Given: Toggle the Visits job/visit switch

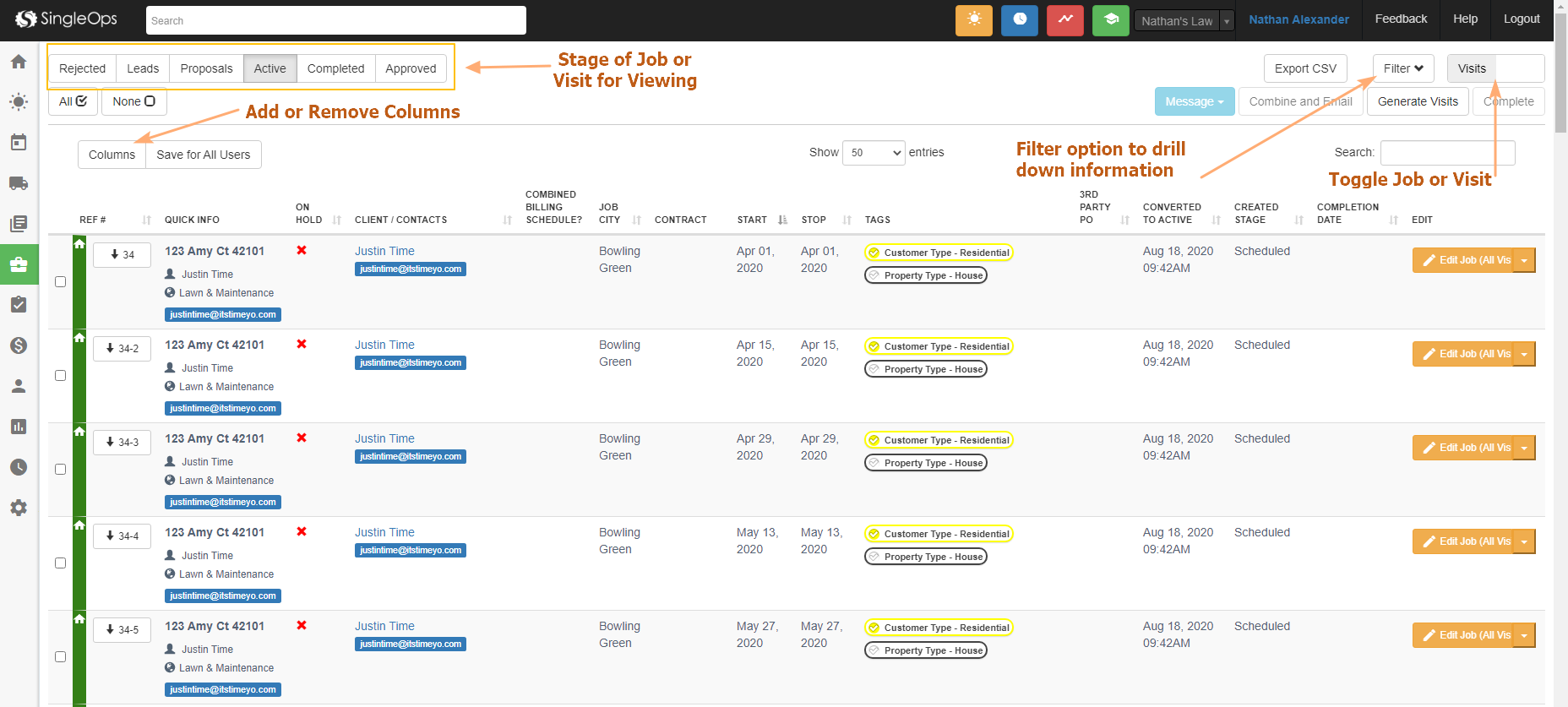Looking at the screenshot, I should coord(1494,68).
